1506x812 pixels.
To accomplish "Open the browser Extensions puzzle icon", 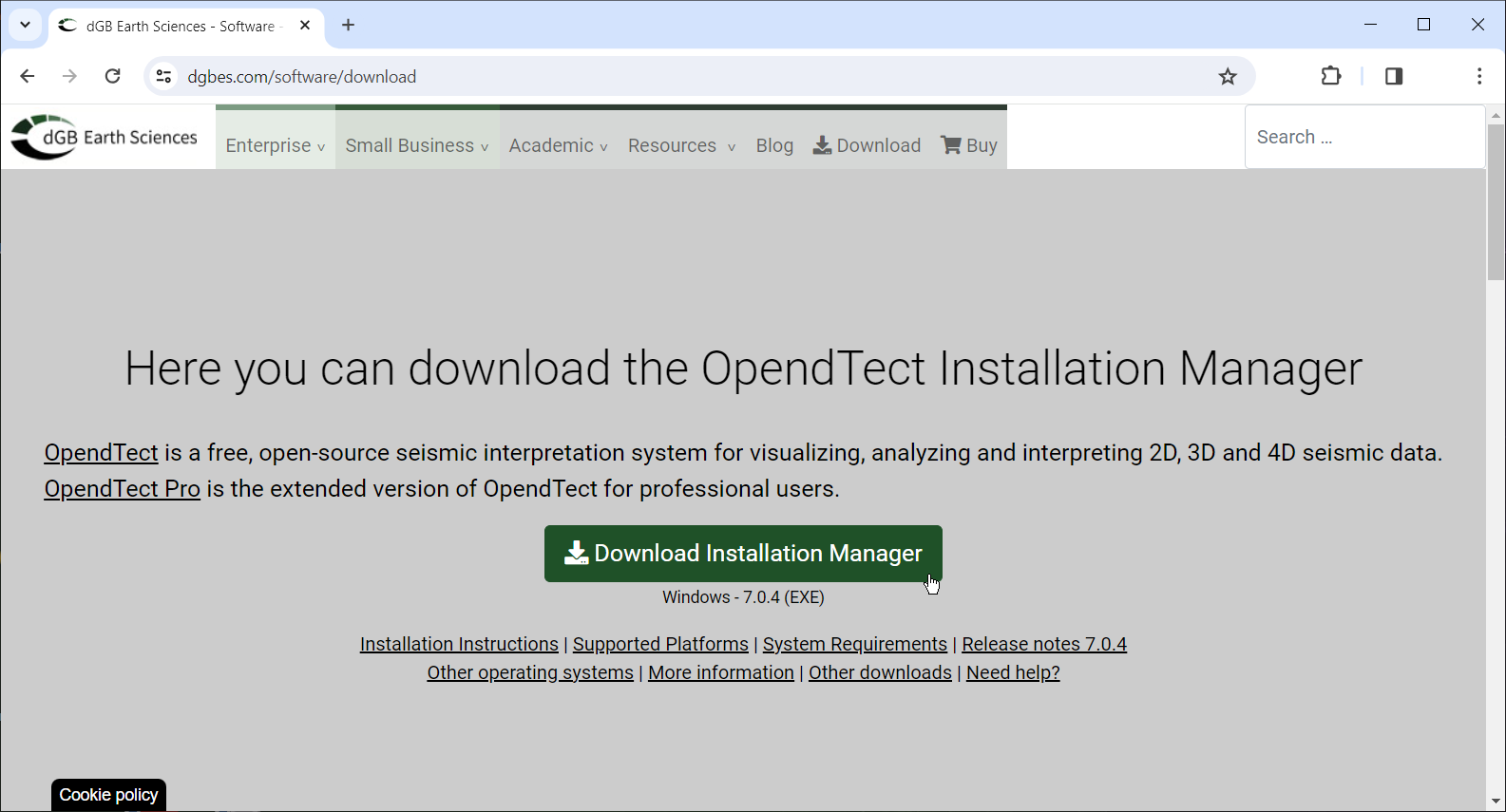I will 1331,77.
